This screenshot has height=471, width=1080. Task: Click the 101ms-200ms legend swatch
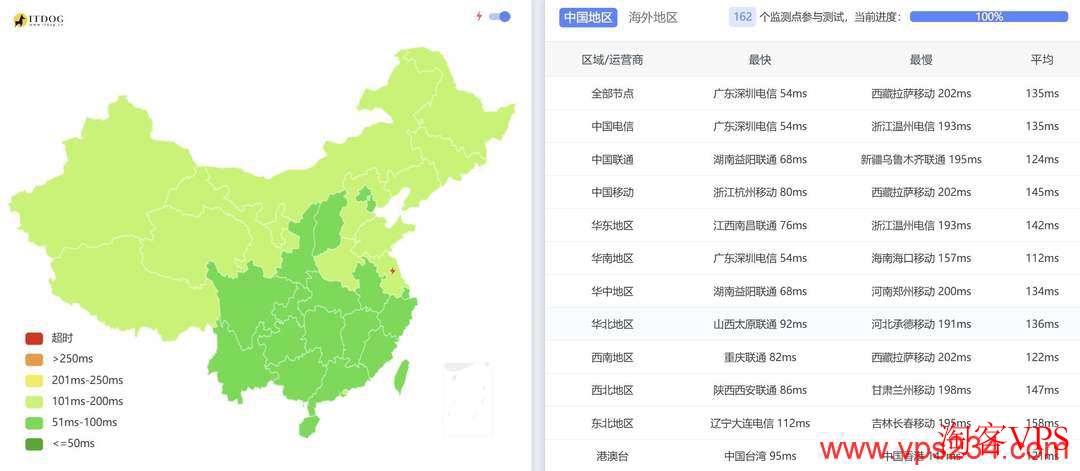pos(34,401)
